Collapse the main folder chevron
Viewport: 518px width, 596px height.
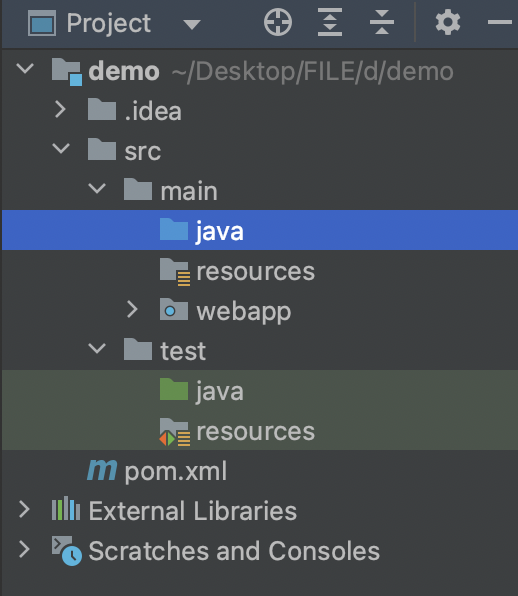[x=97, y=188]
